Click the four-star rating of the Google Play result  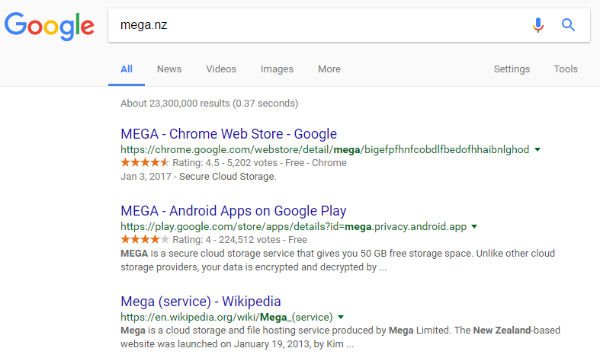click(x=145, y=239)
